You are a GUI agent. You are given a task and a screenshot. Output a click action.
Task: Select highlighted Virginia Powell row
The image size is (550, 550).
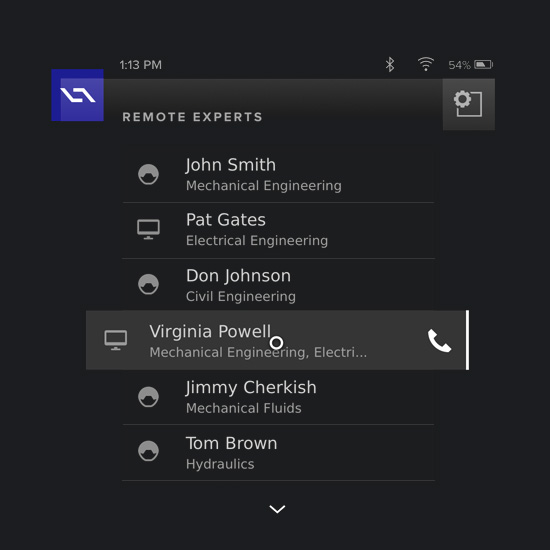click(x=277, y=340)
